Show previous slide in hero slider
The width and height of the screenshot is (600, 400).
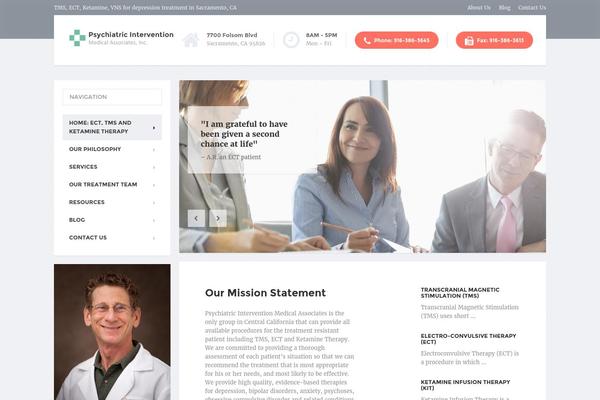196,218
